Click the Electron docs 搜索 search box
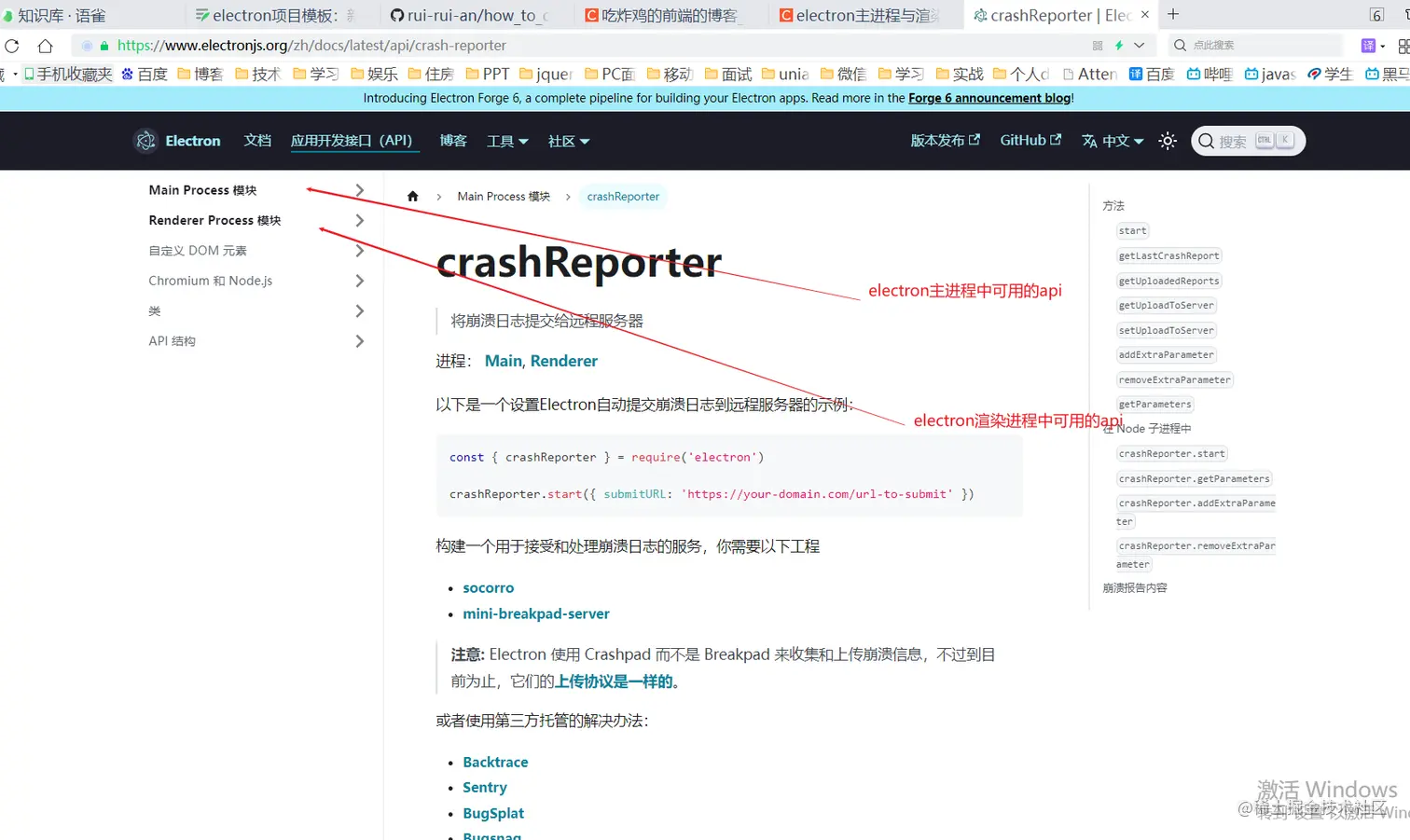Screen dimensions: 1410x840 click(x=1248, y=141)
